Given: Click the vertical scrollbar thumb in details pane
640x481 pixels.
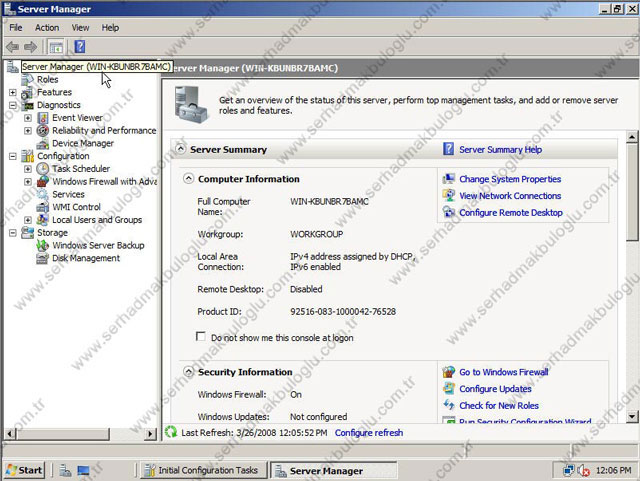Looking at the screenshot, I should (x=631, y=192).
